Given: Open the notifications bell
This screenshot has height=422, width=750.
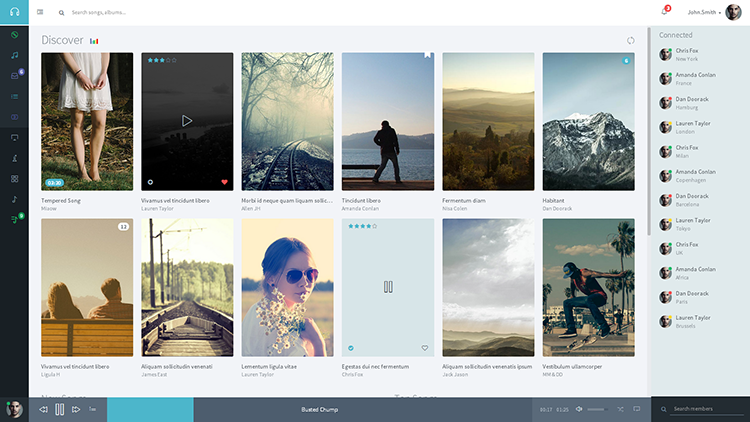Looking at the screenshot, I should [664, 11].
